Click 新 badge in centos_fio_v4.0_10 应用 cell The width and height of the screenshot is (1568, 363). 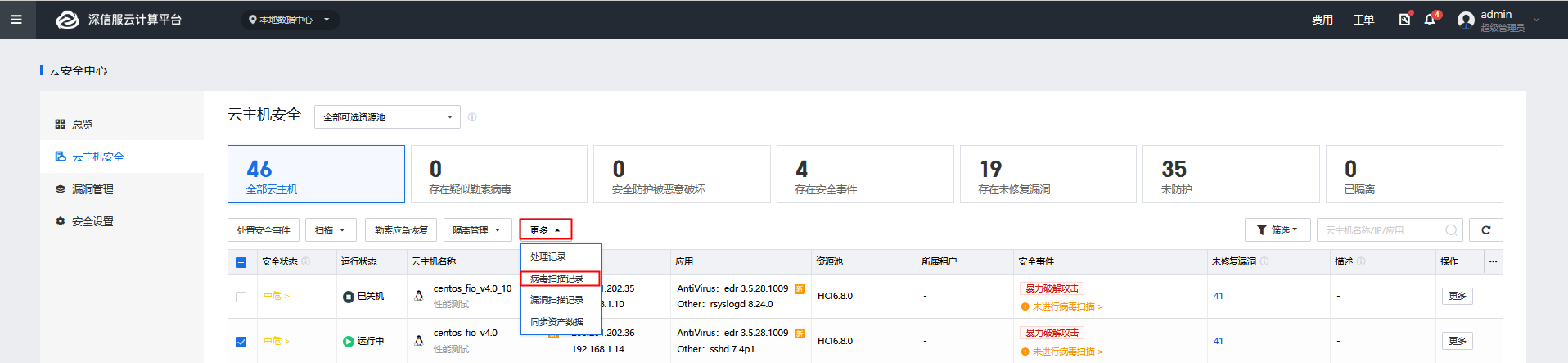coord(800,288)
